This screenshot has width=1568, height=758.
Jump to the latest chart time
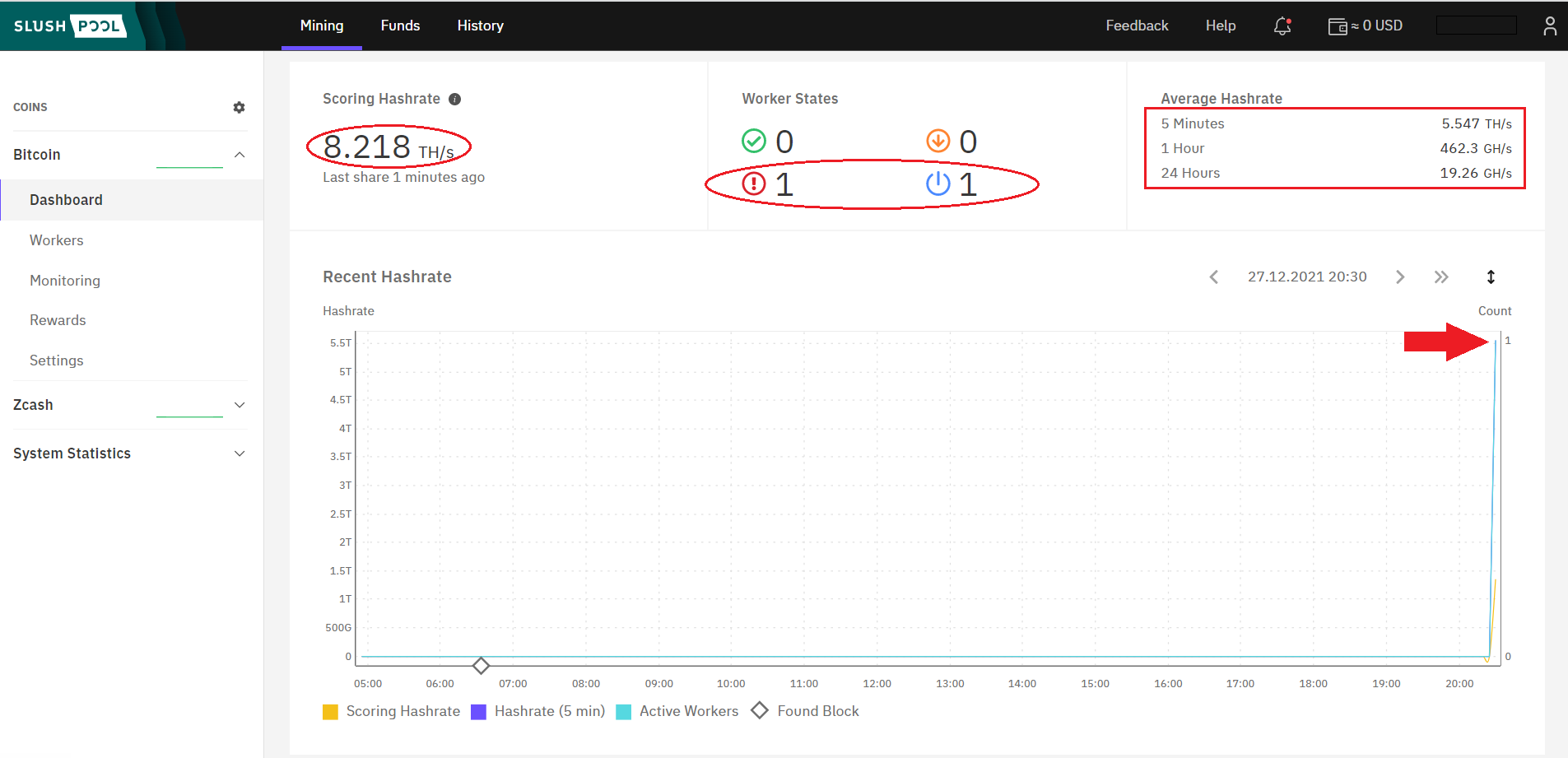pos(1441,277)
